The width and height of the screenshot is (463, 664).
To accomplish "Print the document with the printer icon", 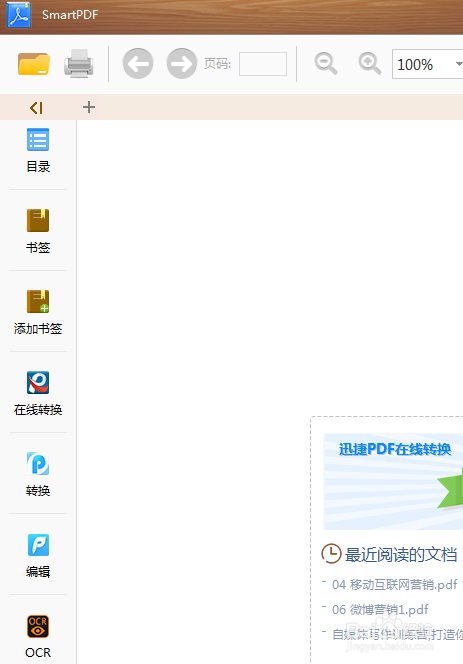I will pyautogui.click(x=78, y=64).
